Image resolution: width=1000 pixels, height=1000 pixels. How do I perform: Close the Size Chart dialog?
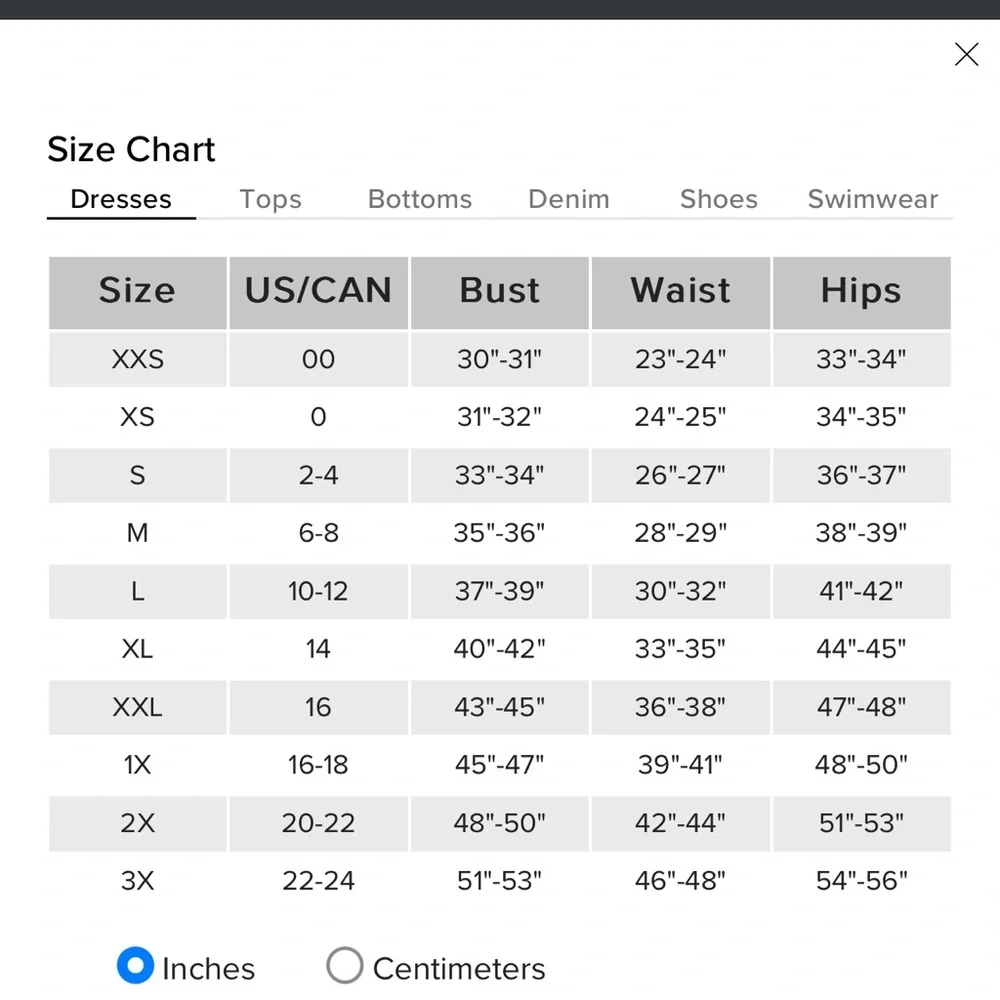pyautogui.click(x=966, y=55)
